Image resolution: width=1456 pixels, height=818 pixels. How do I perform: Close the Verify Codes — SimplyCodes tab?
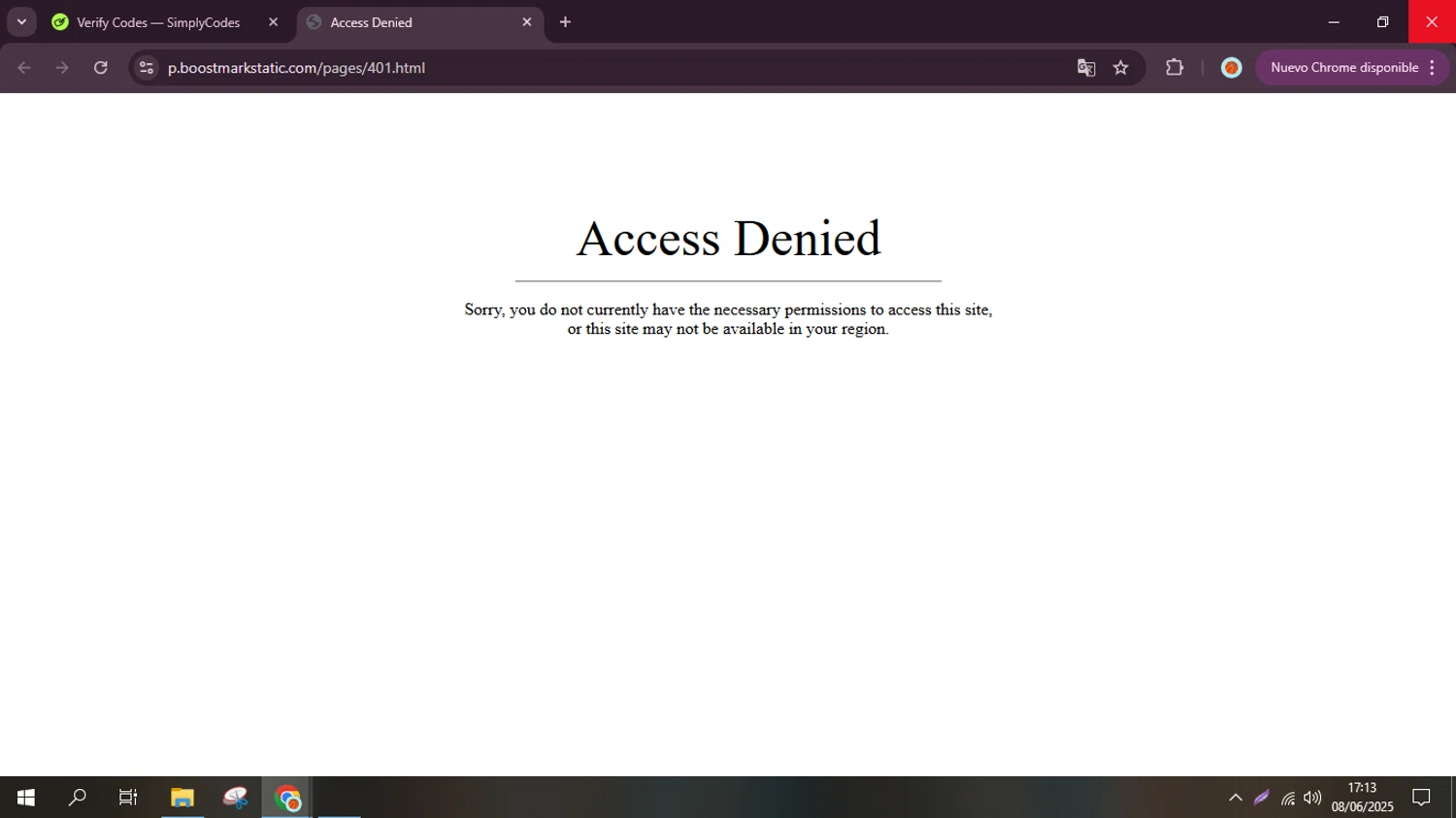point(273,22)
